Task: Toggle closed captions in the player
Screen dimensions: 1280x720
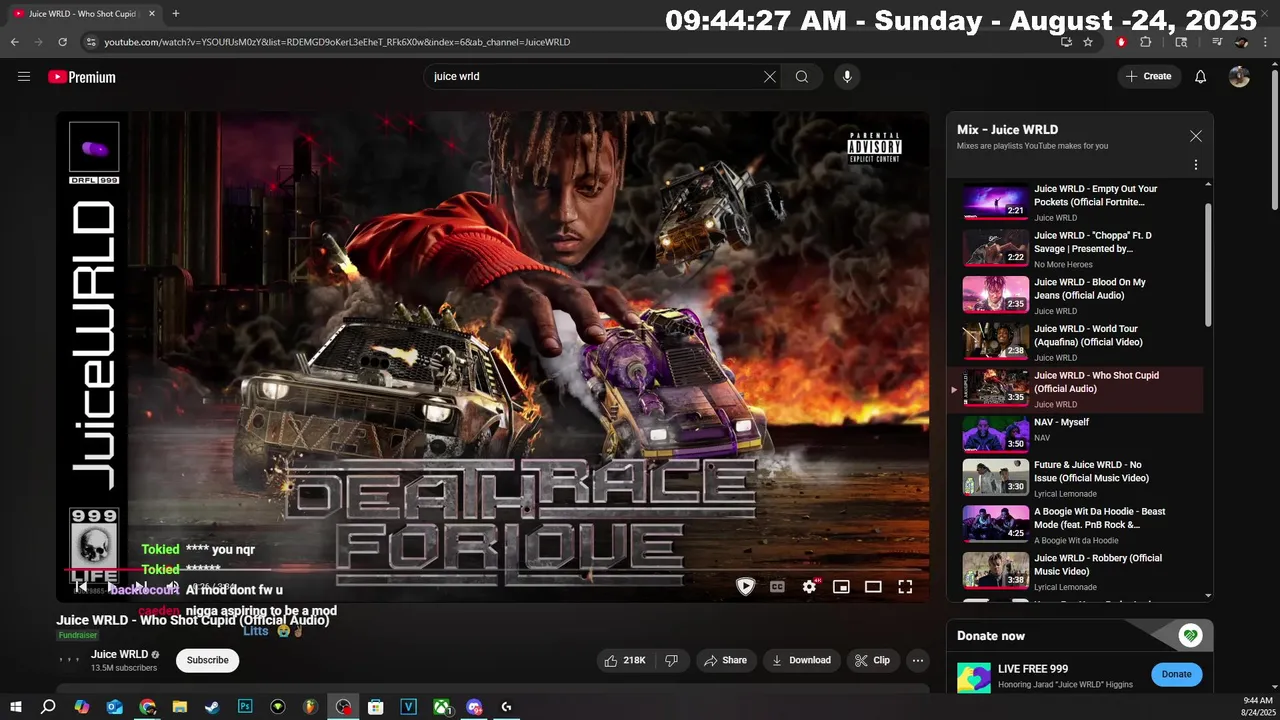Action: 777,587
